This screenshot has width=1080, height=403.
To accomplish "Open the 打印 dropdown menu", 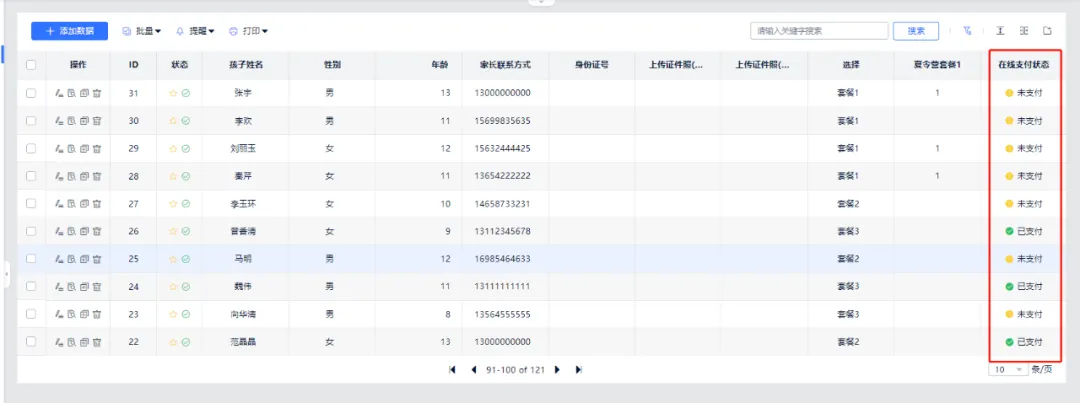I will (248, 32).
